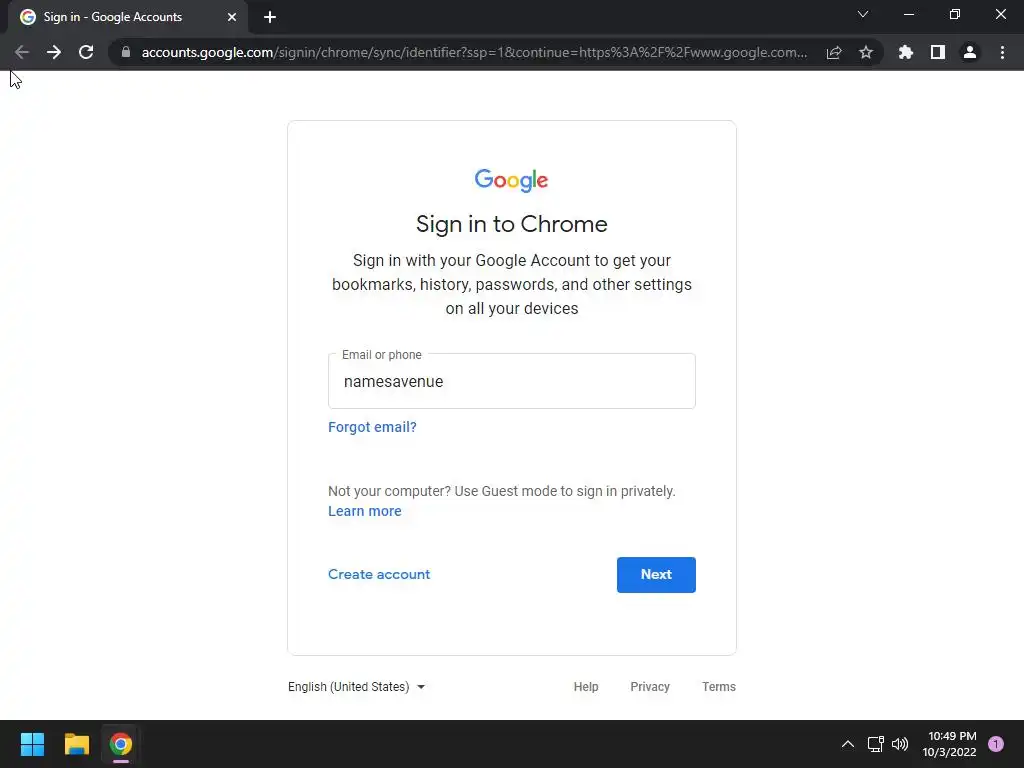
Task: Click the network tray icon
Action: 875,744
